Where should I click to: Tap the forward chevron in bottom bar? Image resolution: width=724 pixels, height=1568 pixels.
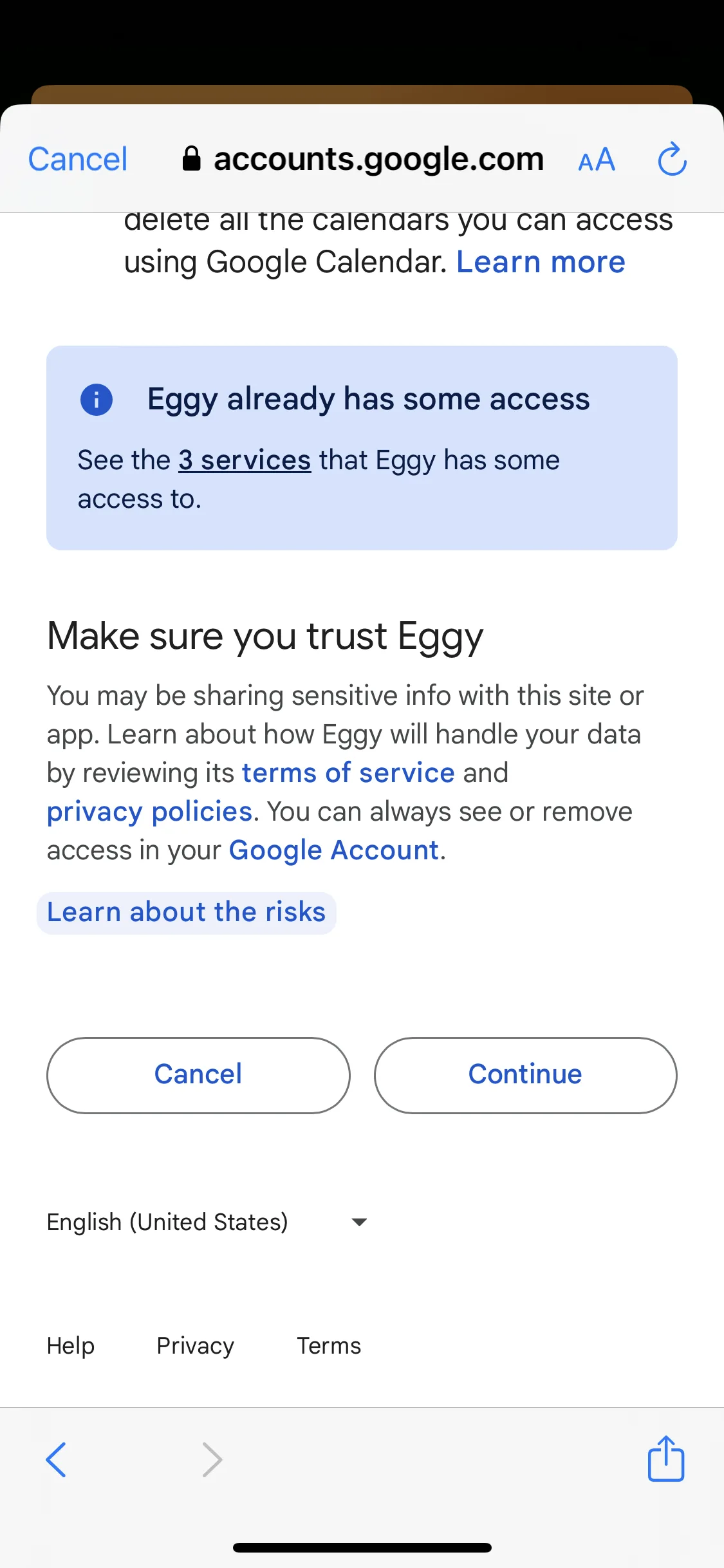[x=212, y=1459]
